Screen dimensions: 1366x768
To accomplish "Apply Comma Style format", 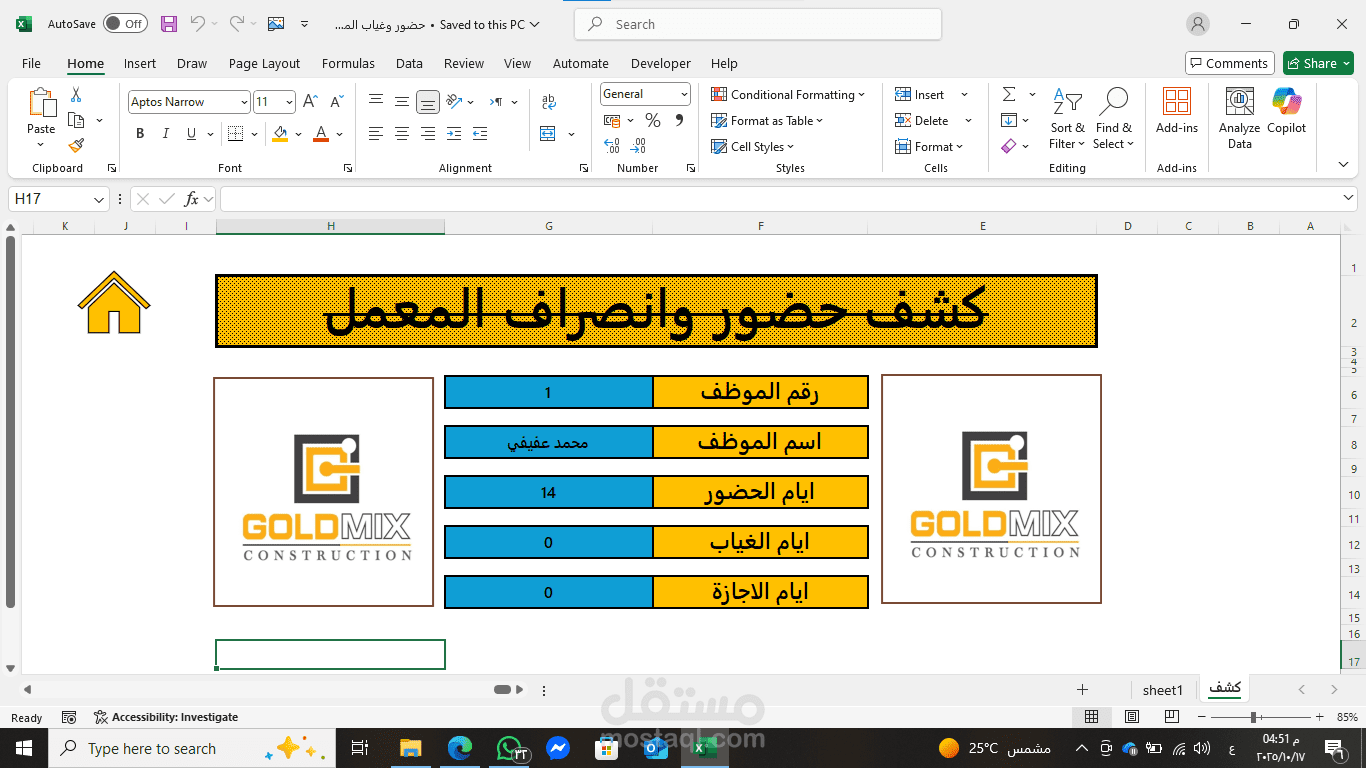I will pyautogui.click(x=680, y=120).
